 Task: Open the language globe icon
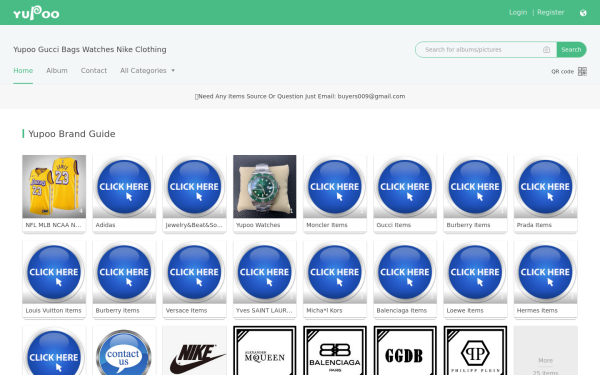click(583, 13)
